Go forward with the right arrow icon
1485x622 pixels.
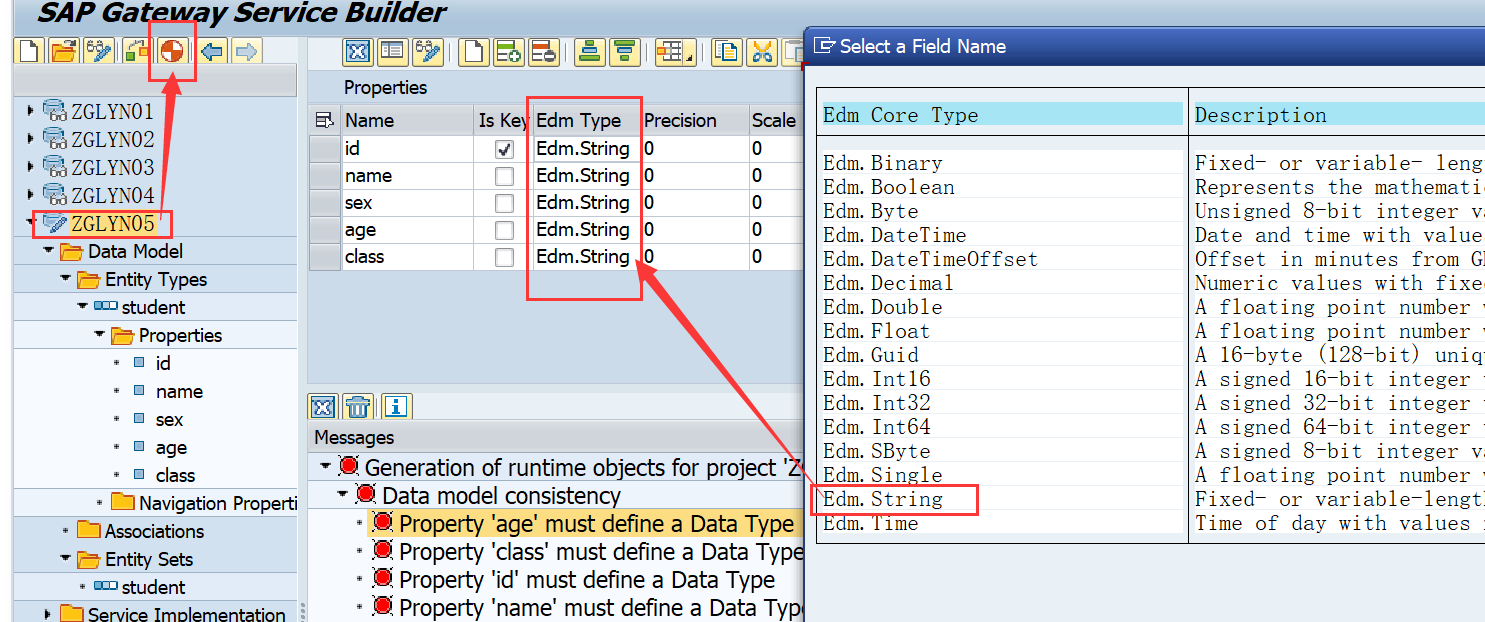[x=246, y=51]
